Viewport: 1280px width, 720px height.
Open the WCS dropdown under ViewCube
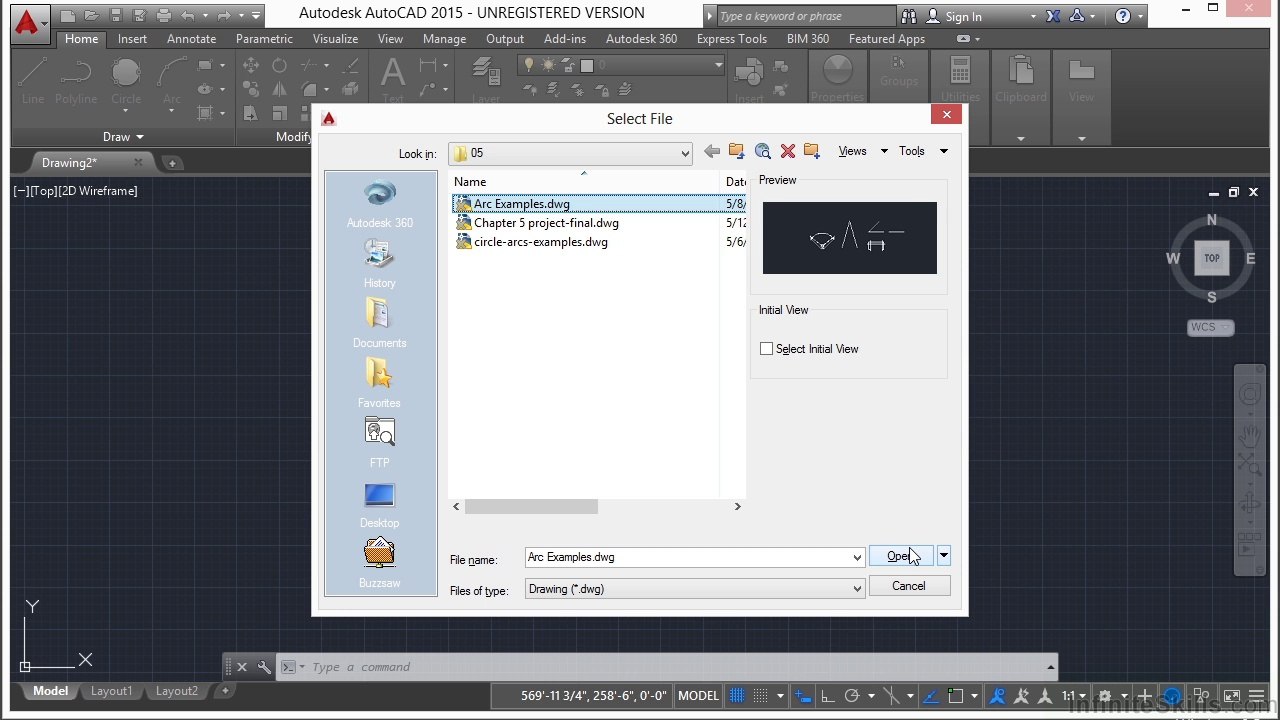coord(1211,327)
